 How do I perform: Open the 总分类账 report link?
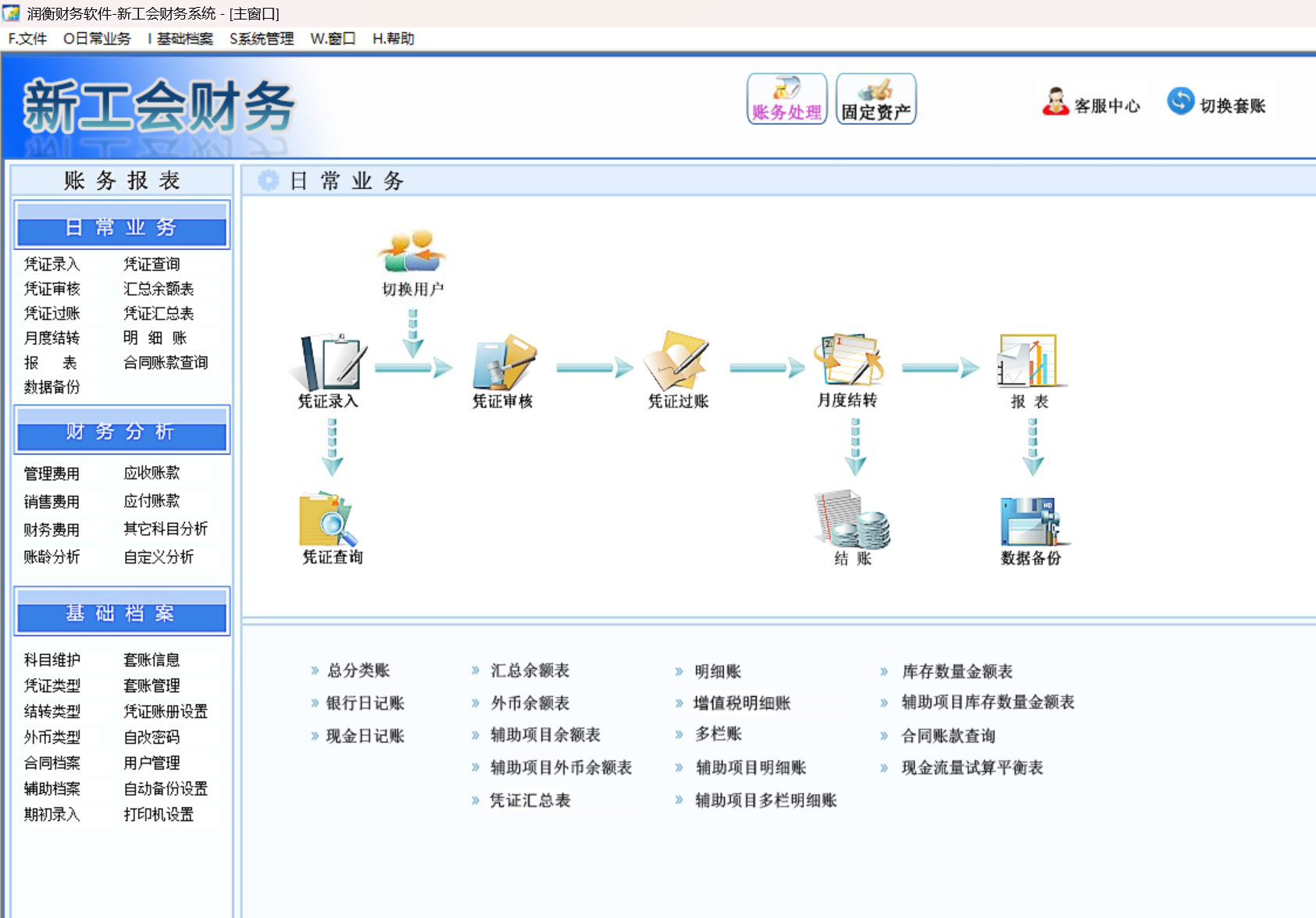(x=358, y=670)
